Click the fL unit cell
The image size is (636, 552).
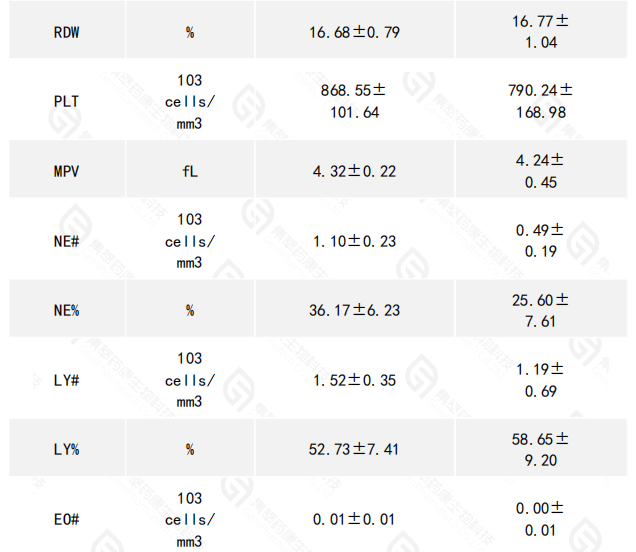click(x=190, y=171)
